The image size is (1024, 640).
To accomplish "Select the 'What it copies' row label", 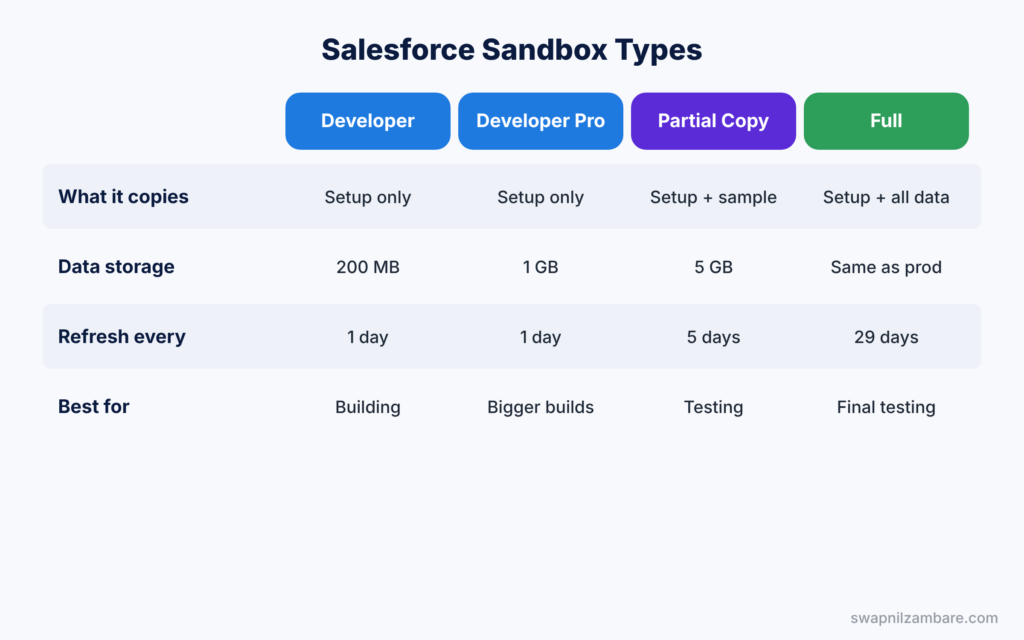I will (123, 197).
